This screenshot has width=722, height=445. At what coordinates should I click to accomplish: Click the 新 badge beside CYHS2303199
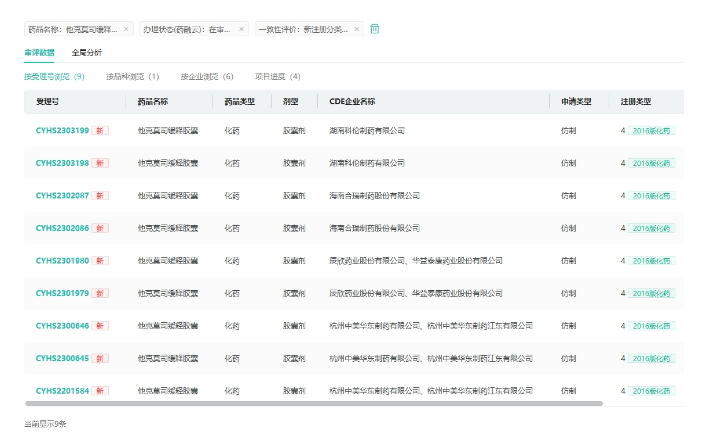coord(101,131)
